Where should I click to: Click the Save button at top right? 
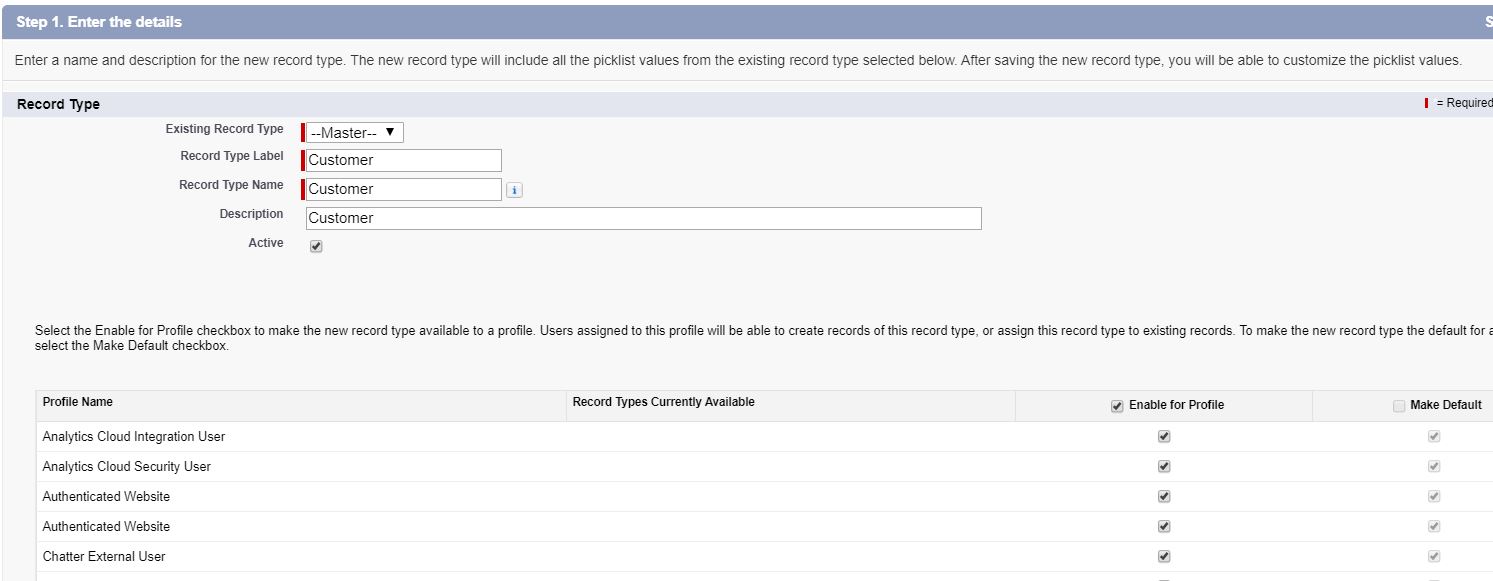point(1489,21)
